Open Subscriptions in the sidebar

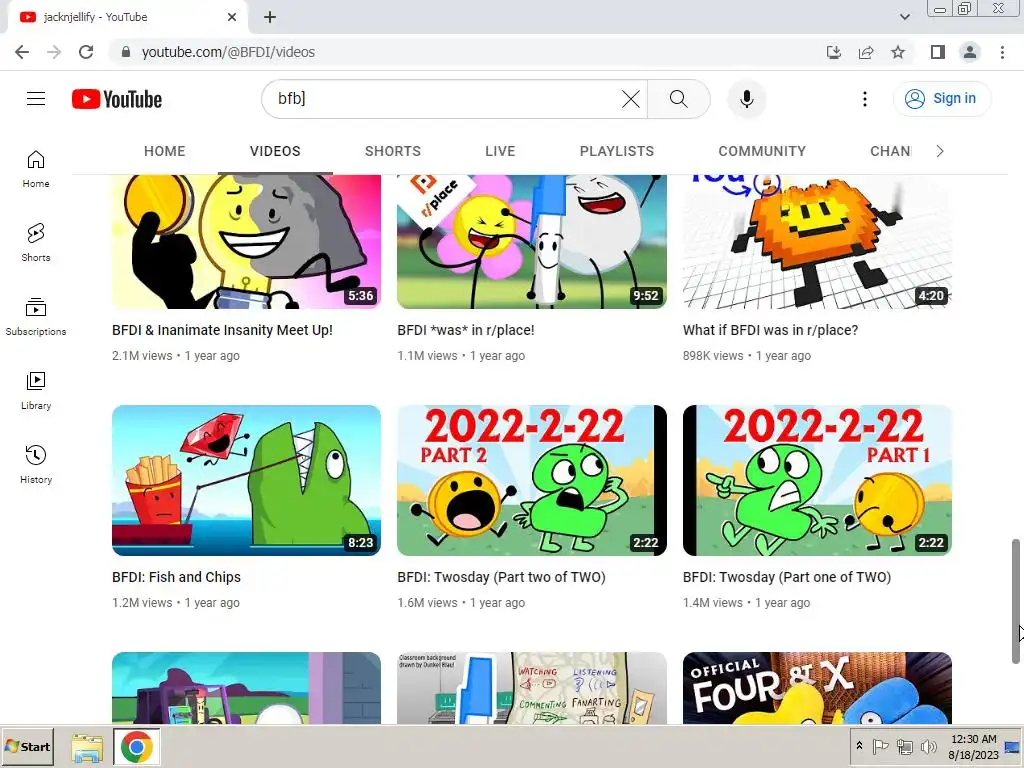coord(36,317)
